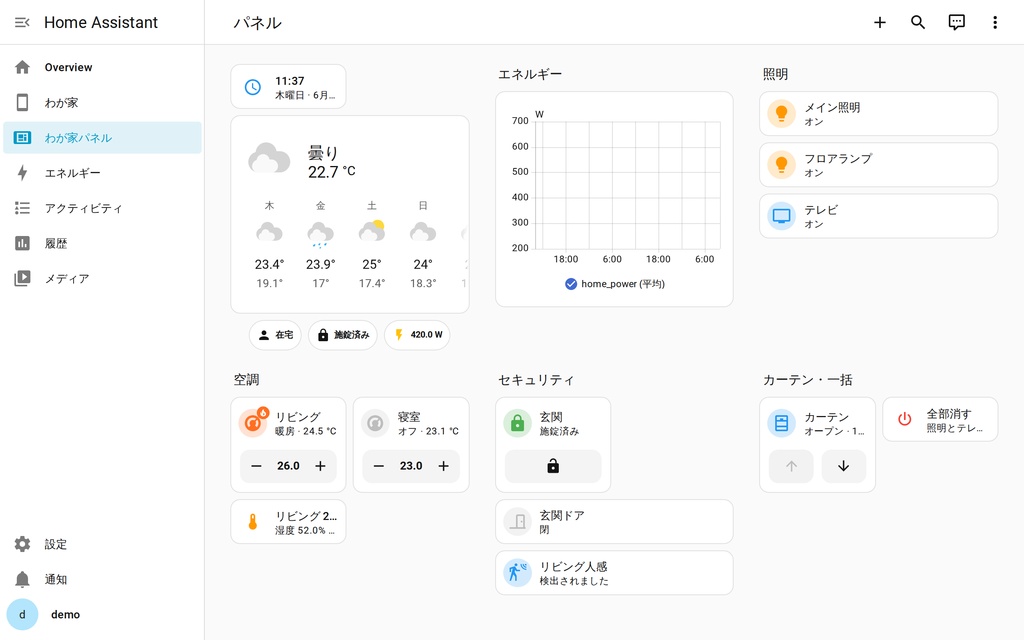Click the リビング thermostat heating icon
This screenshot has width=1024, height=640.
click(x=253, y=423)
